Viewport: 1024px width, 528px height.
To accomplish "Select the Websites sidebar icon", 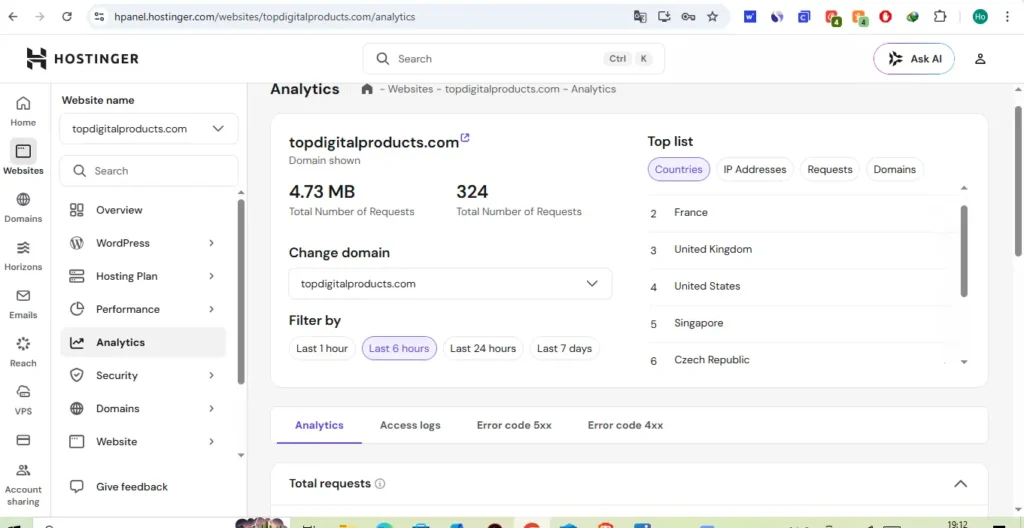I will 23,152.
